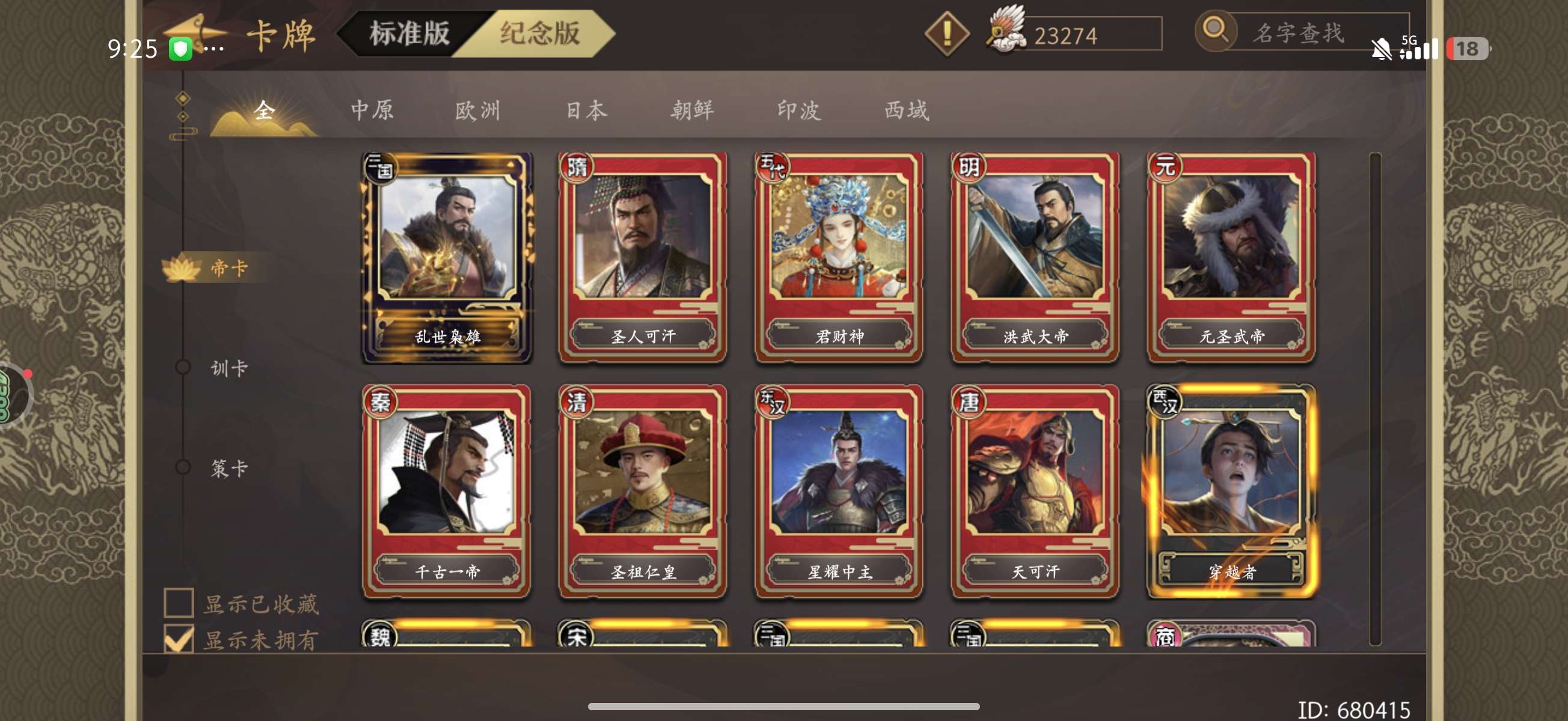Uncheck the 显示未拥有 checkbox
This screenshot has height=721, width=1568.
coord(179,638)
